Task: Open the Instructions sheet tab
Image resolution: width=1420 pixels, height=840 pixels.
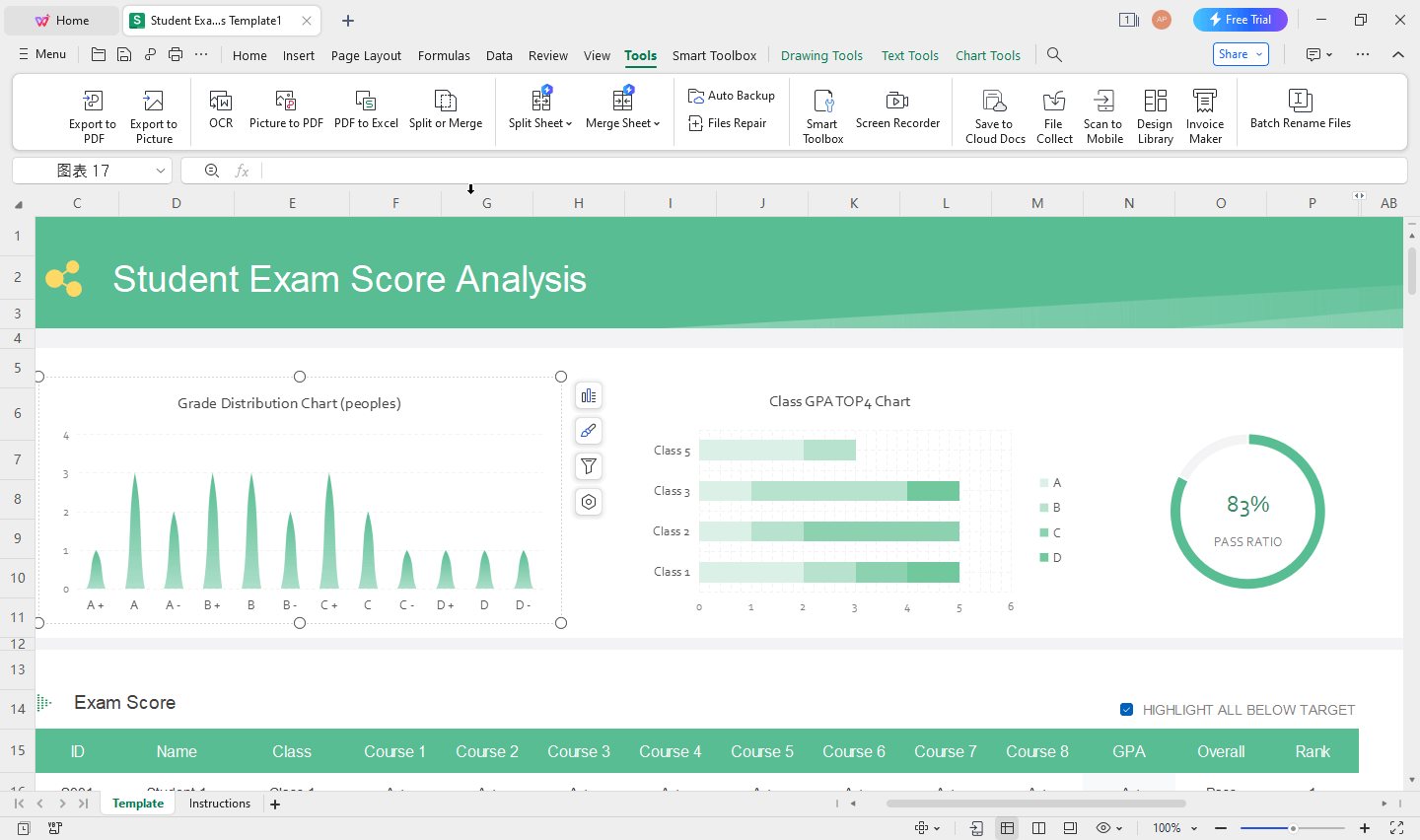Action: coord(219,803)
